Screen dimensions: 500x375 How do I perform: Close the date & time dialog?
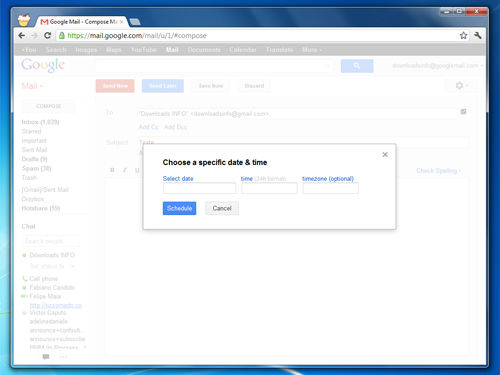tap(385, 154)
